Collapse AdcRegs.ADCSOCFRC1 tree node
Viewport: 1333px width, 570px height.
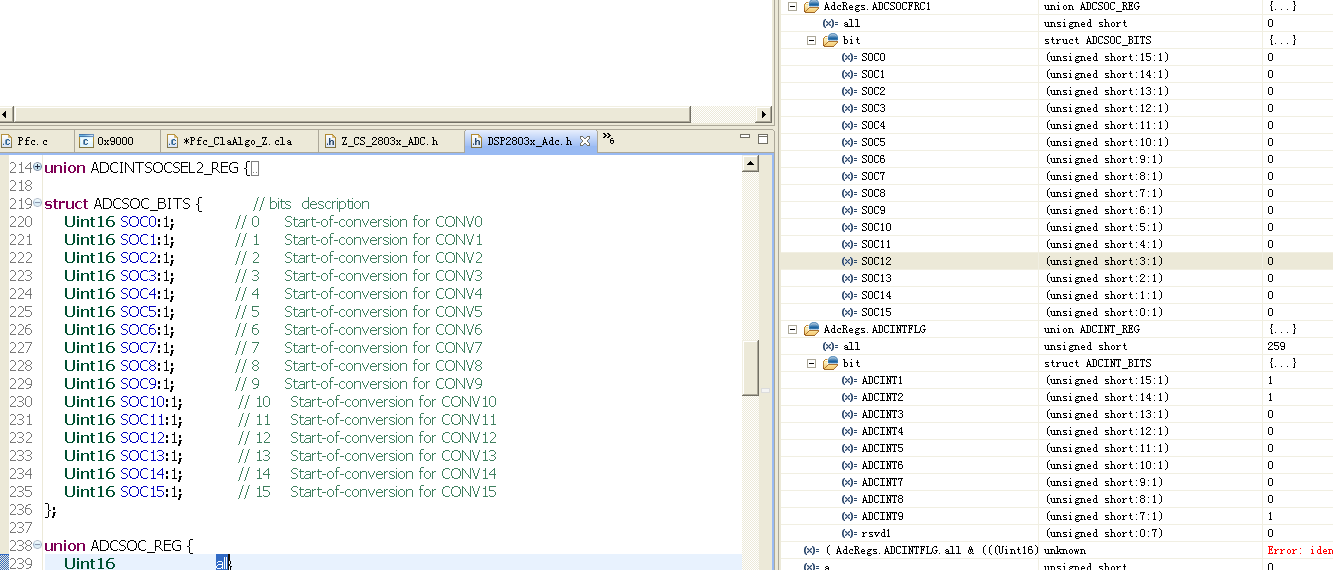(x=793, y=6)
